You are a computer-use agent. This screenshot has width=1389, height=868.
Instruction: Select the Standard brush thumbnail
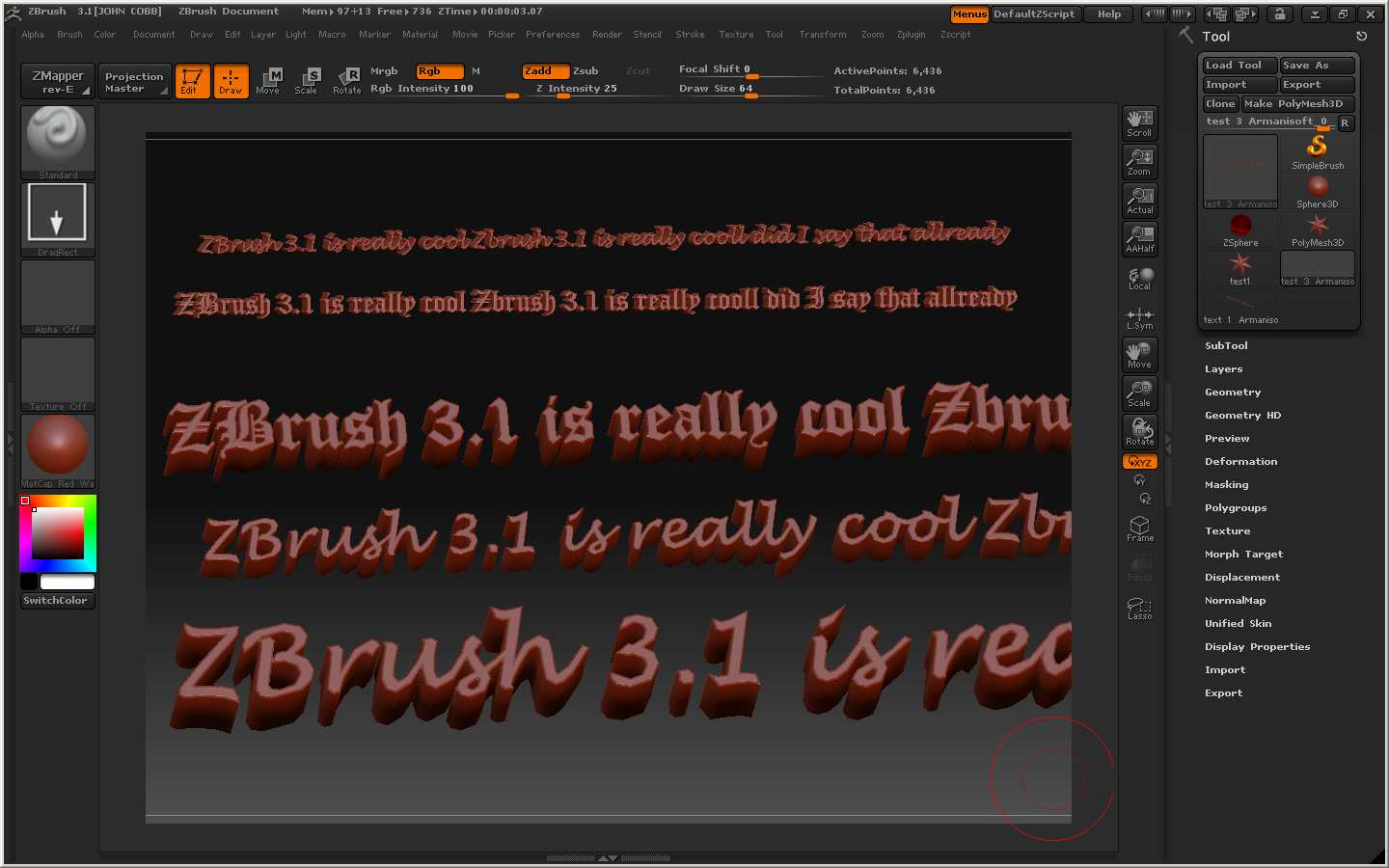tap(58, 142)
